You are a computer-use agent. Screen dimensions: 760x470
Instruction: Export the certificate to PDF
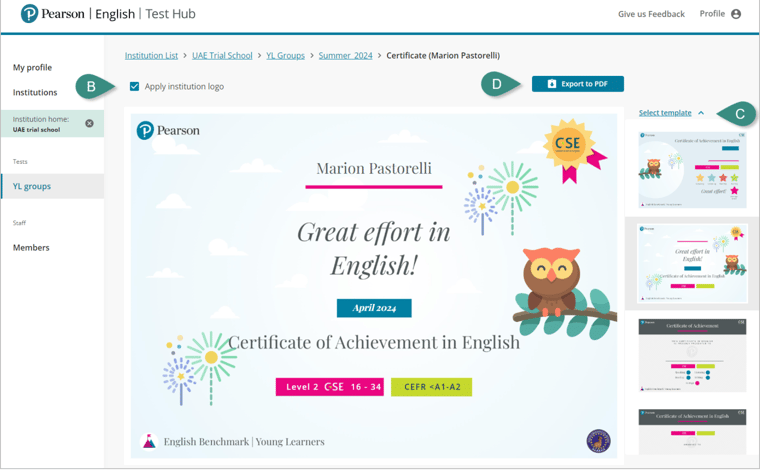click(577, 84)
